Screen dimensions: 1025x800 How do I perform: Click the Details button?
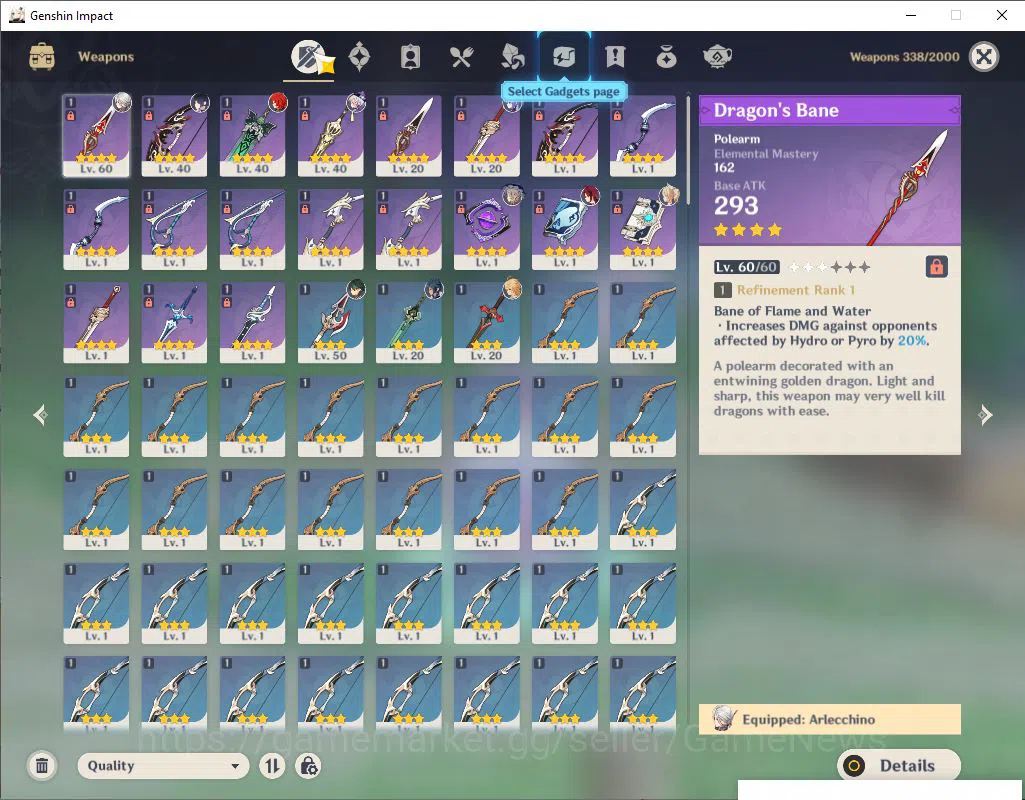pyautogui.click(x=899, y=765)
